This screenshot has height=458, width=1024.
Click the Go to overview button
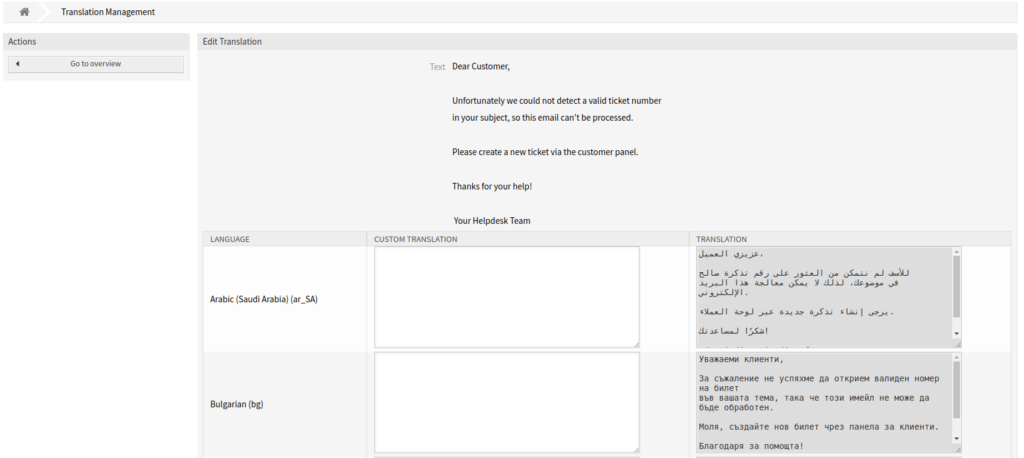click(96, 64)
